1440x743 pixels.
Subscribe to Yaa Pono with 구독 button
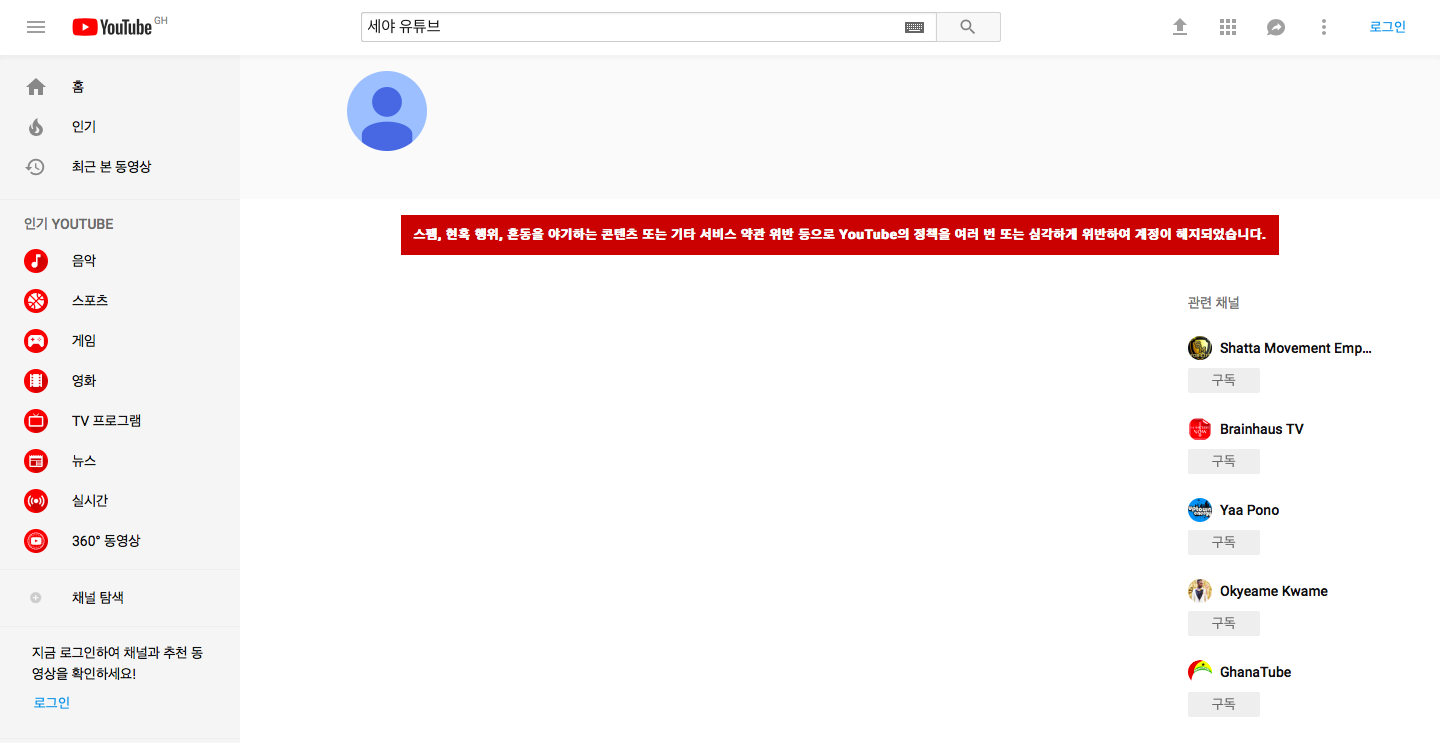pos(1224,542)
